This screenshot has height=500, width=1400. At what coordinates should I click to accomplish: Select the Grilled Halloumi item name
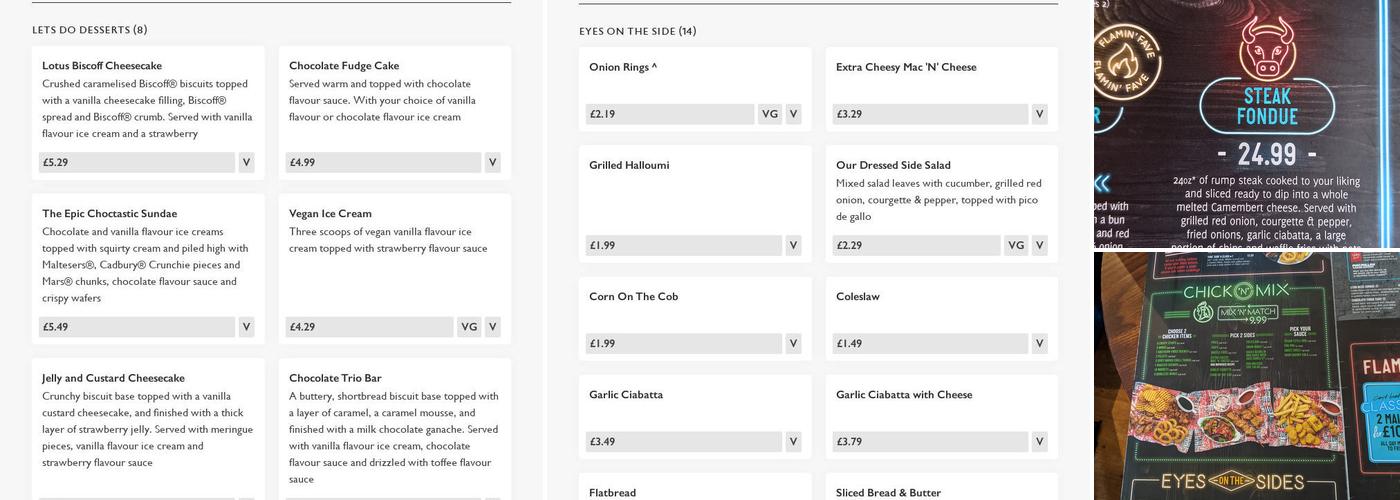pyautogui.click(x=629, y=165)
